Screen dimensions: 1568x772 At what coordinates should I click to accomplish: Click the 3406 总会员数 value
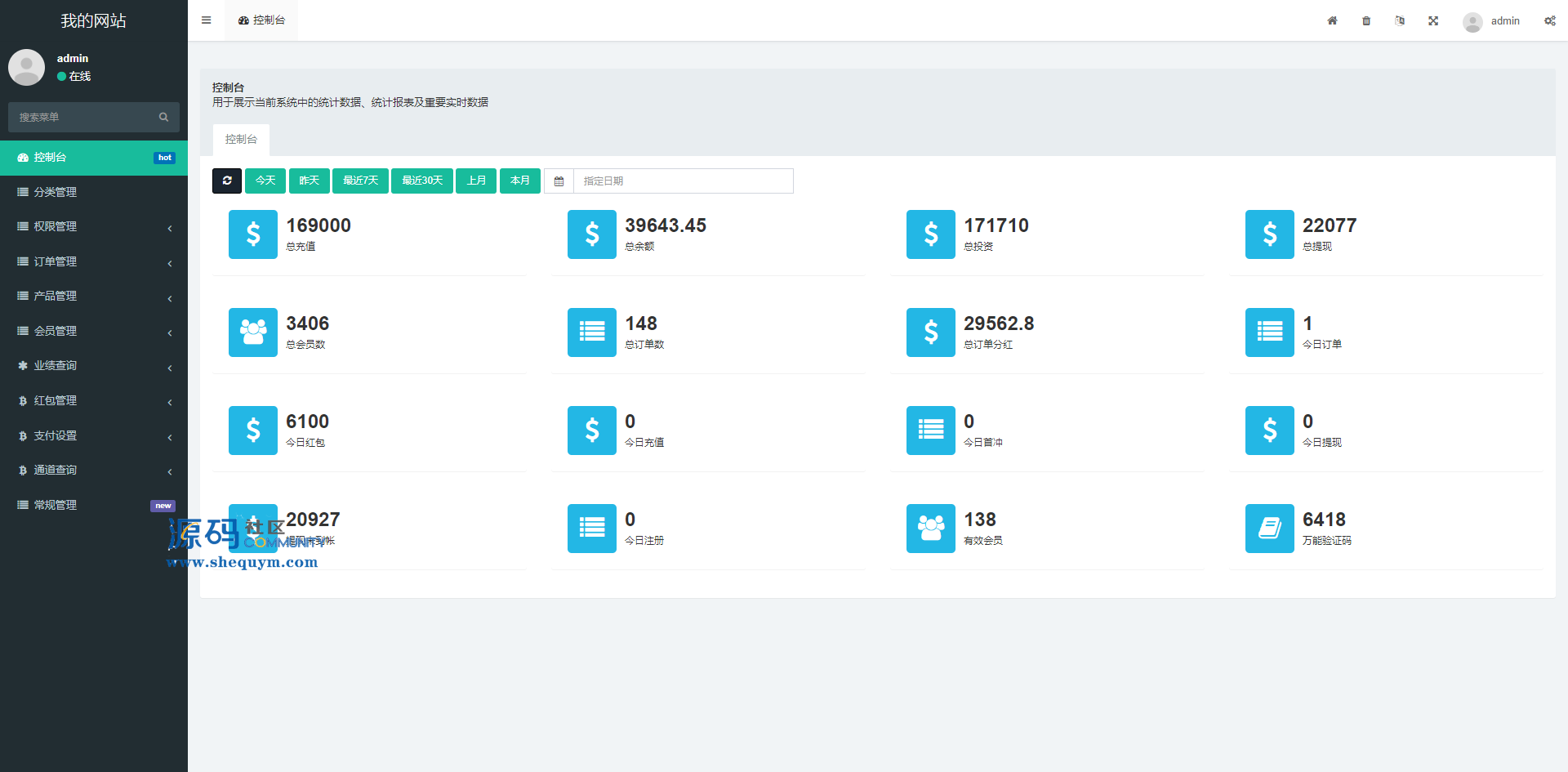pyautogui.click(x=308, y=324)
